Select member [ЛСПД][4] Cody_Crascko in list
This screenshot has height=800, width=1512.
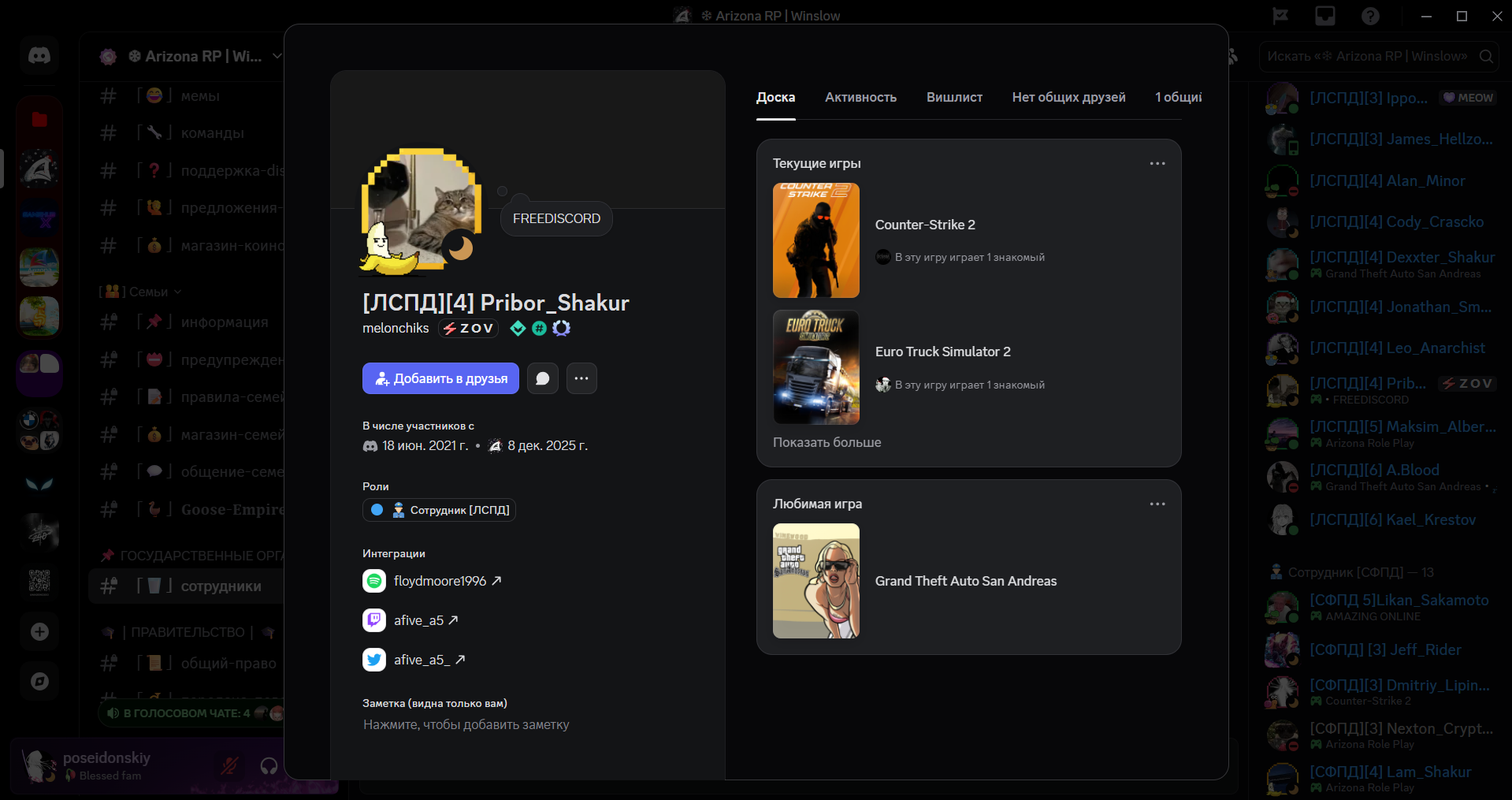1380,221
